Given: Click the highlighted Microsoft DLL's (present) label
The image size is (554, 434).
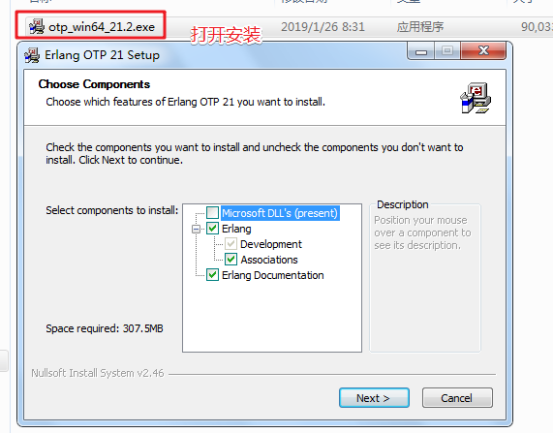Looking at the screenshot, I should 280,213.
